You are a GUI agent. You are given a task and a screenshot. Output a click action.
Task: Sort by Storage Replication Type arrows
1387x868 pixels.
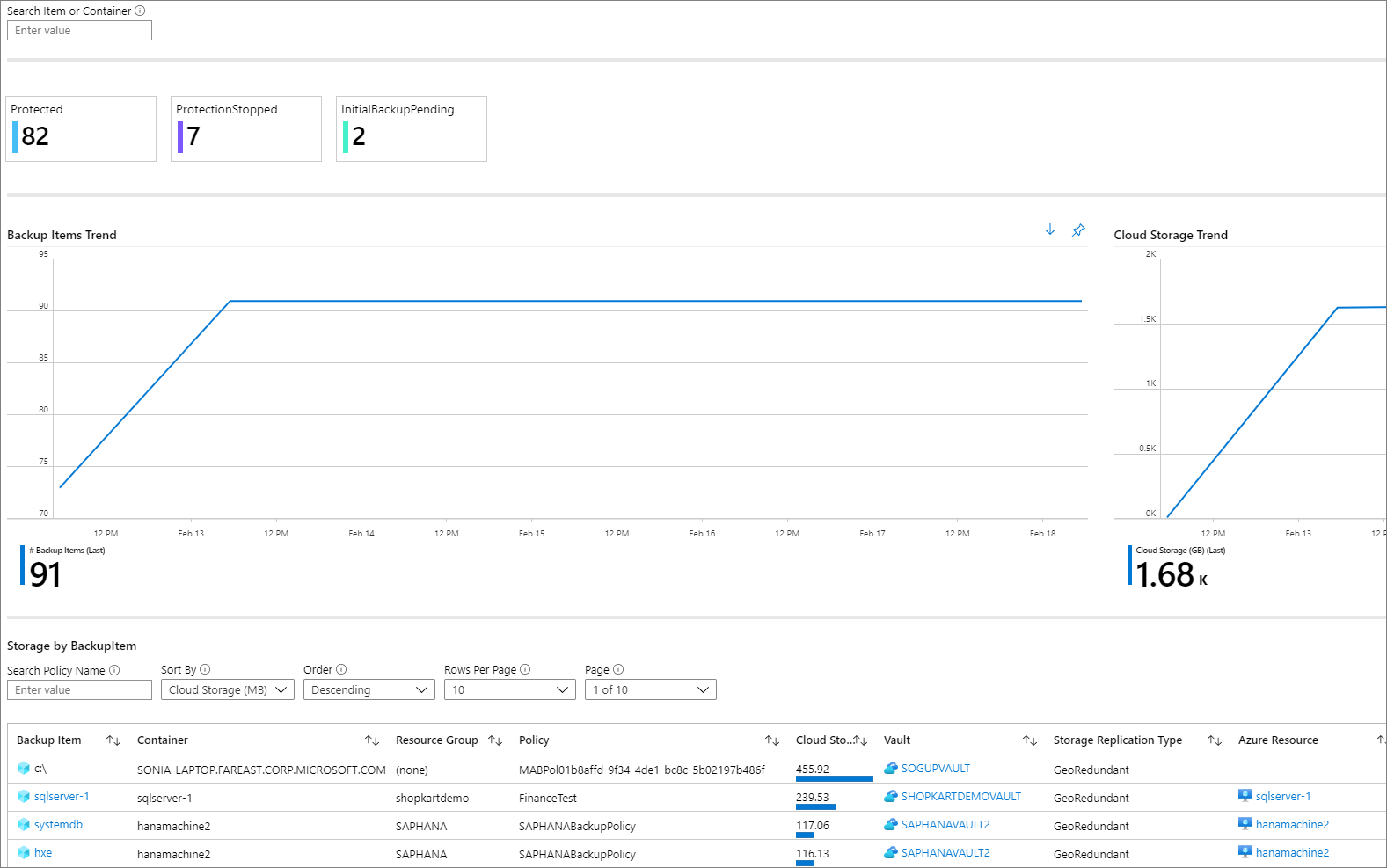(x=1214, y=740)
